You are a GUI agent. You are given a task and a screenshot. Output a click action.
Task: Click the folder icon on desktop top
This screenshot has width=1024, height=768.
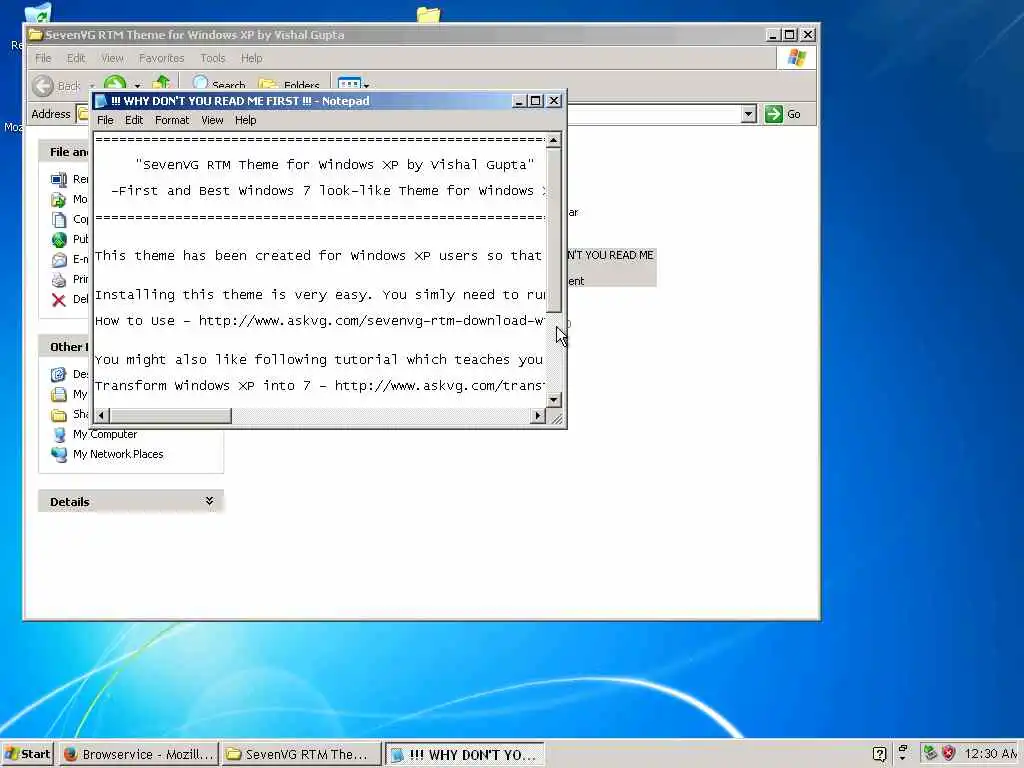click(428, 14)
